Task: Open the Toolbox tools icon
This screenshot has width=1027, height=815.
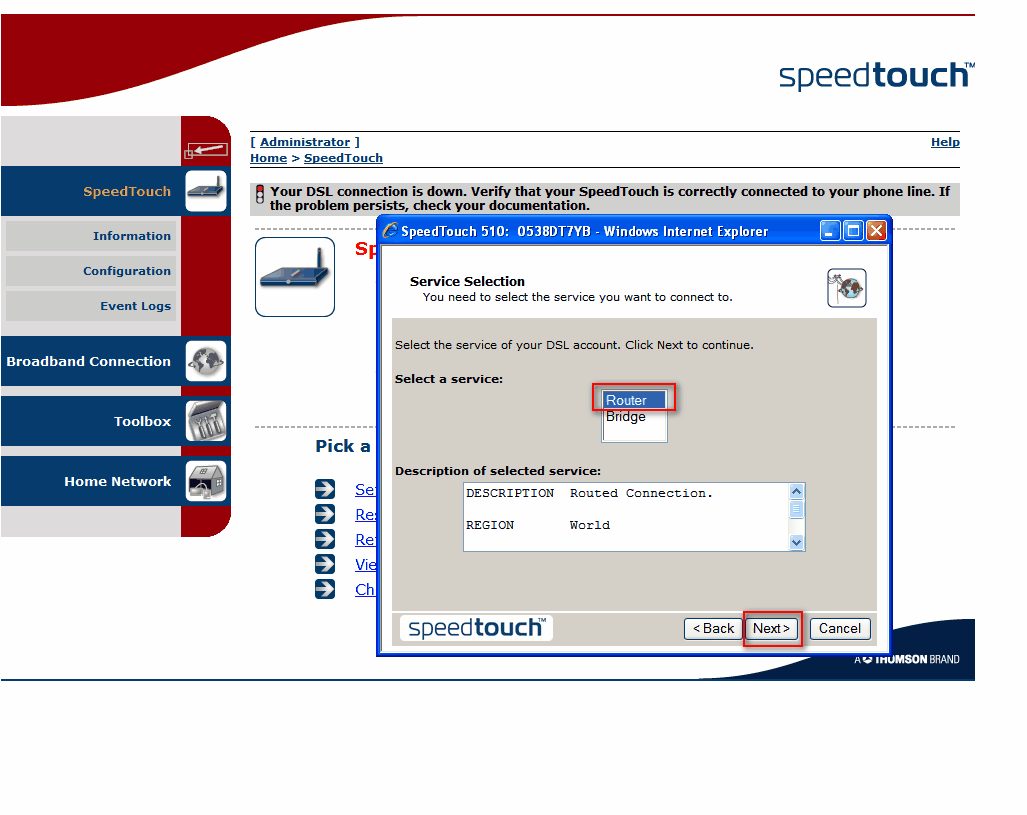Action: pos(206,421)
